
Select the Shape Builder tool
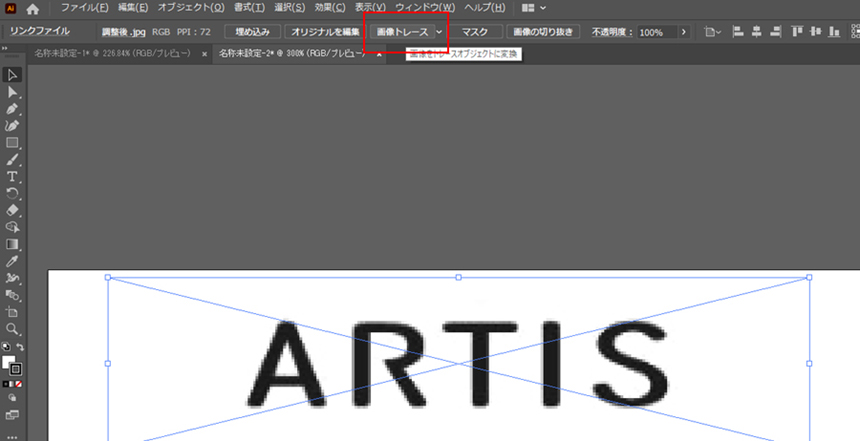(x=12, y=227)
